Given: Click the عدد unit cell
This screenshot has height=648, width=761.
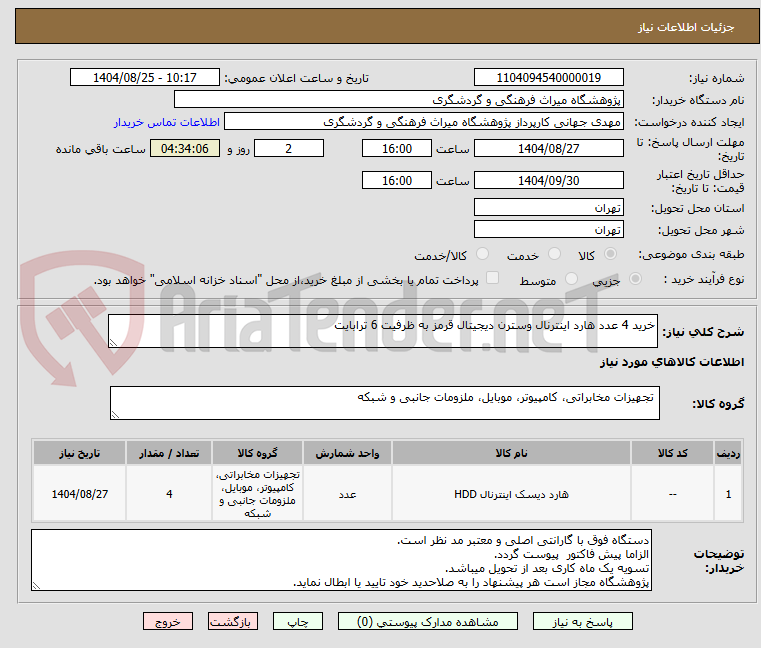Looking at the screenshot, I should click(347, 494).
